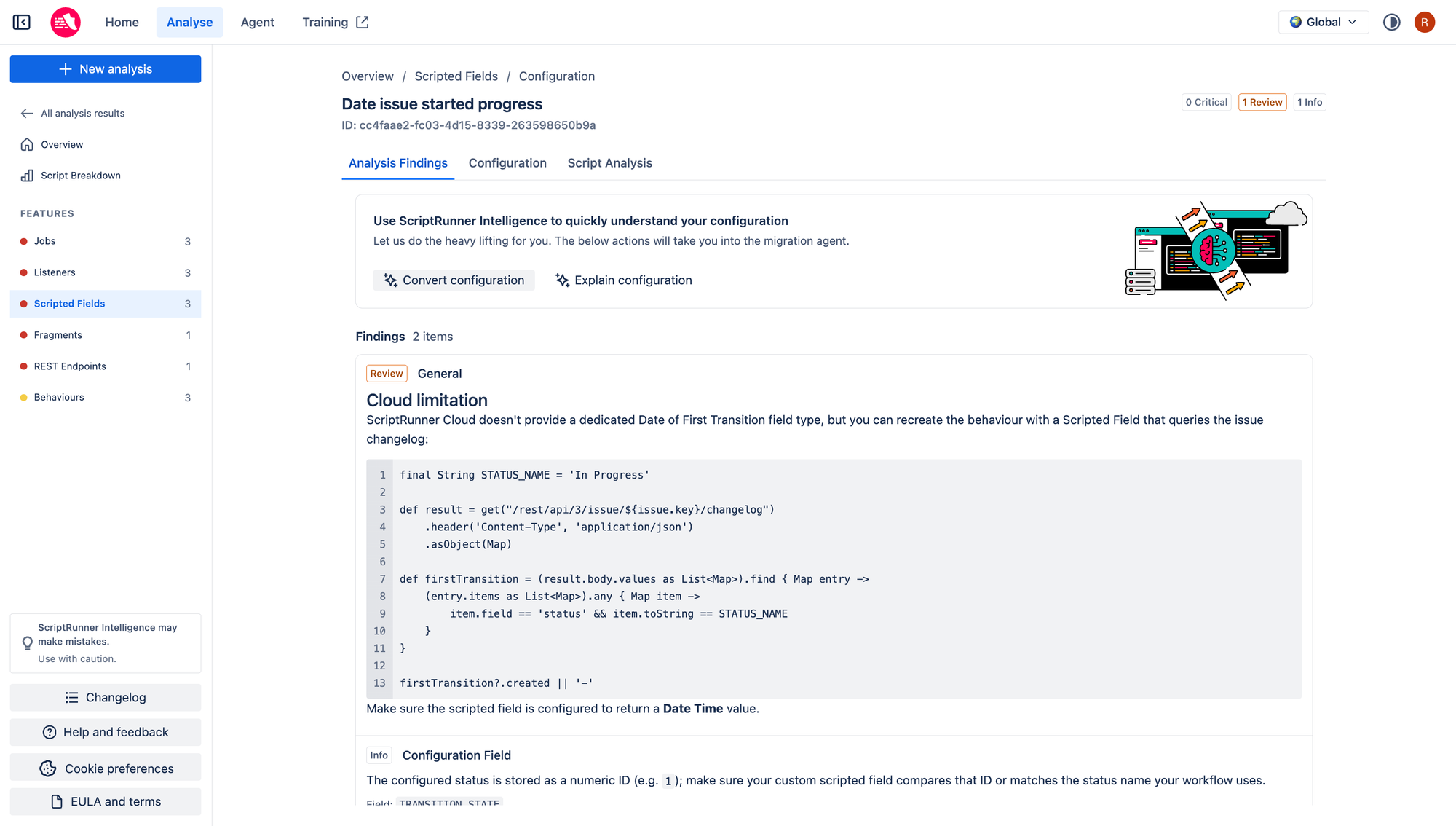Open Overview in the sidebar
This screenshot has width=1456, height=826.
(106, 145)
